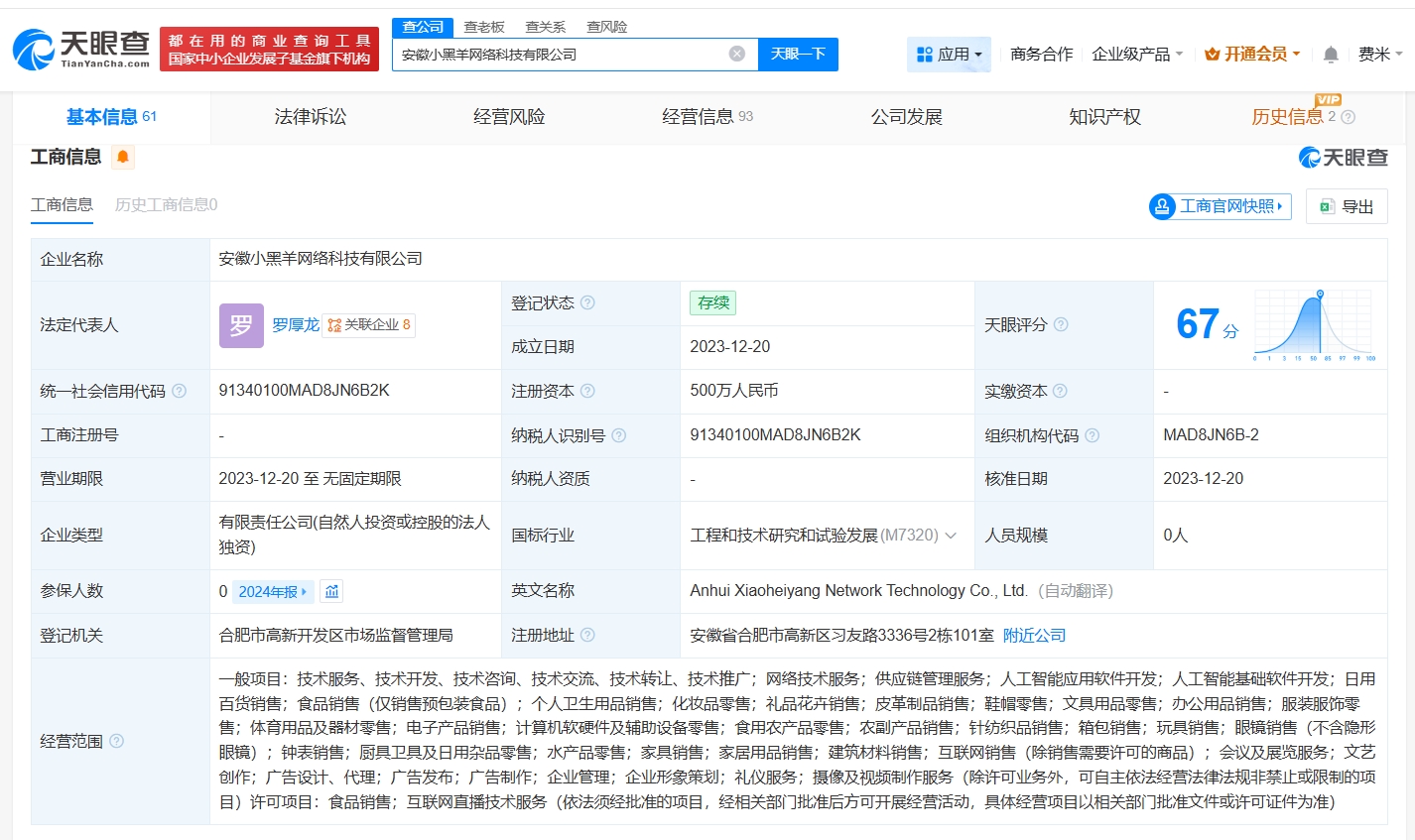
Task: Export data with the 导出 button
Action: [x=1347, y=206]
